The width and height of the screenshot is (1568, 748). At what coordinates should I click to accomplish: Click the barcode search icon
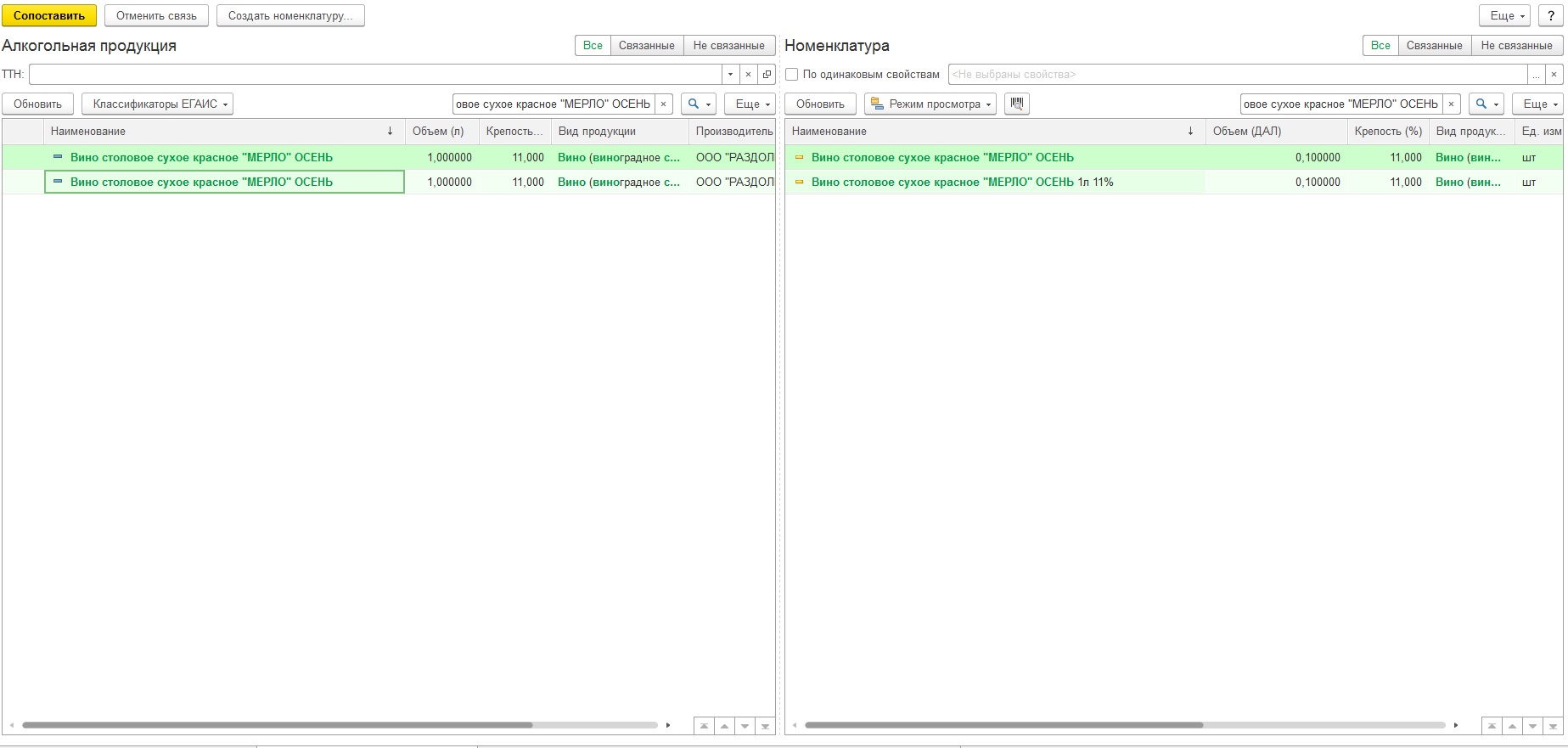point(1017,104)
